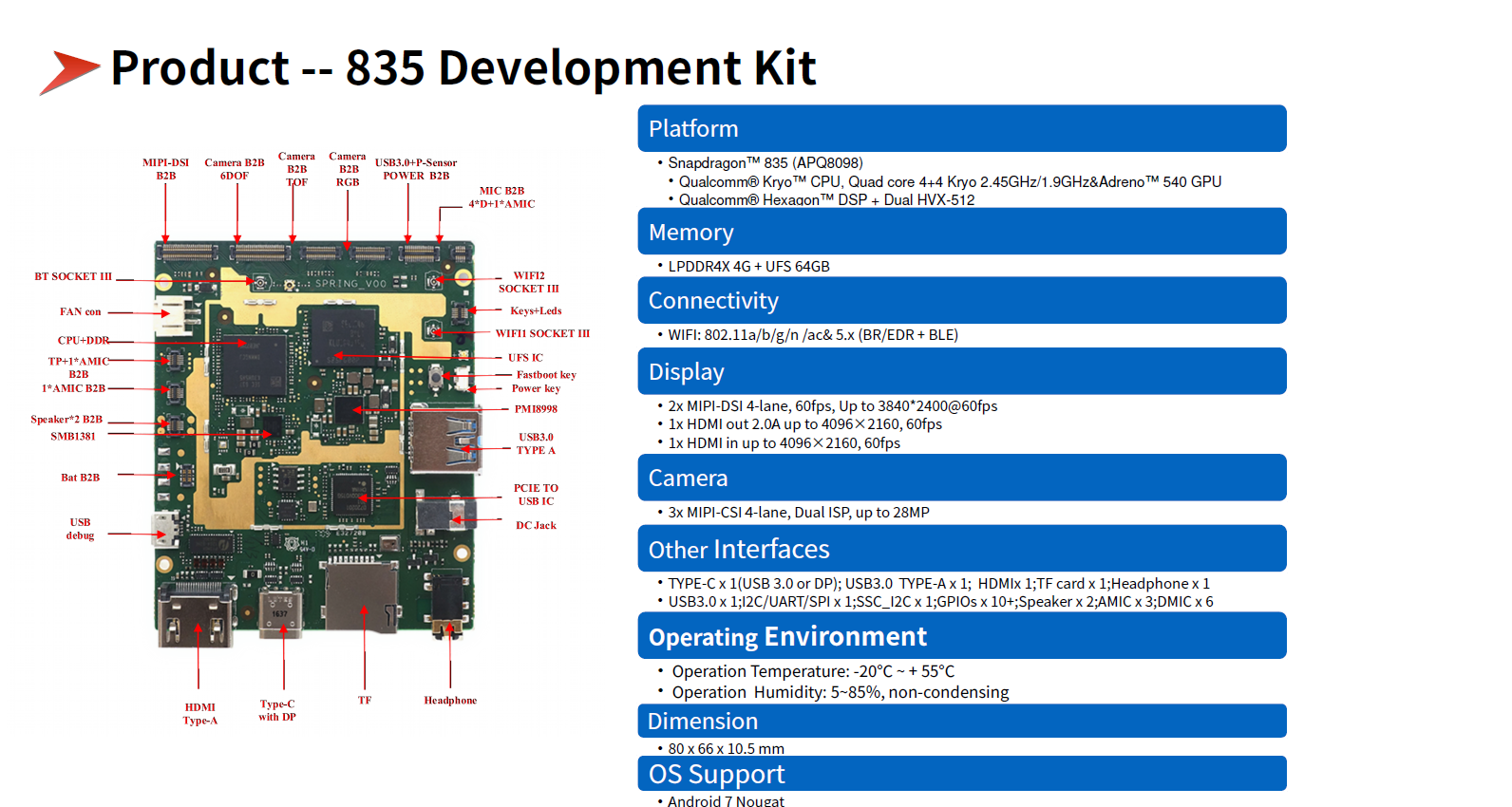Click the "USB3.0 TYPE A" label

coord(536,443)
